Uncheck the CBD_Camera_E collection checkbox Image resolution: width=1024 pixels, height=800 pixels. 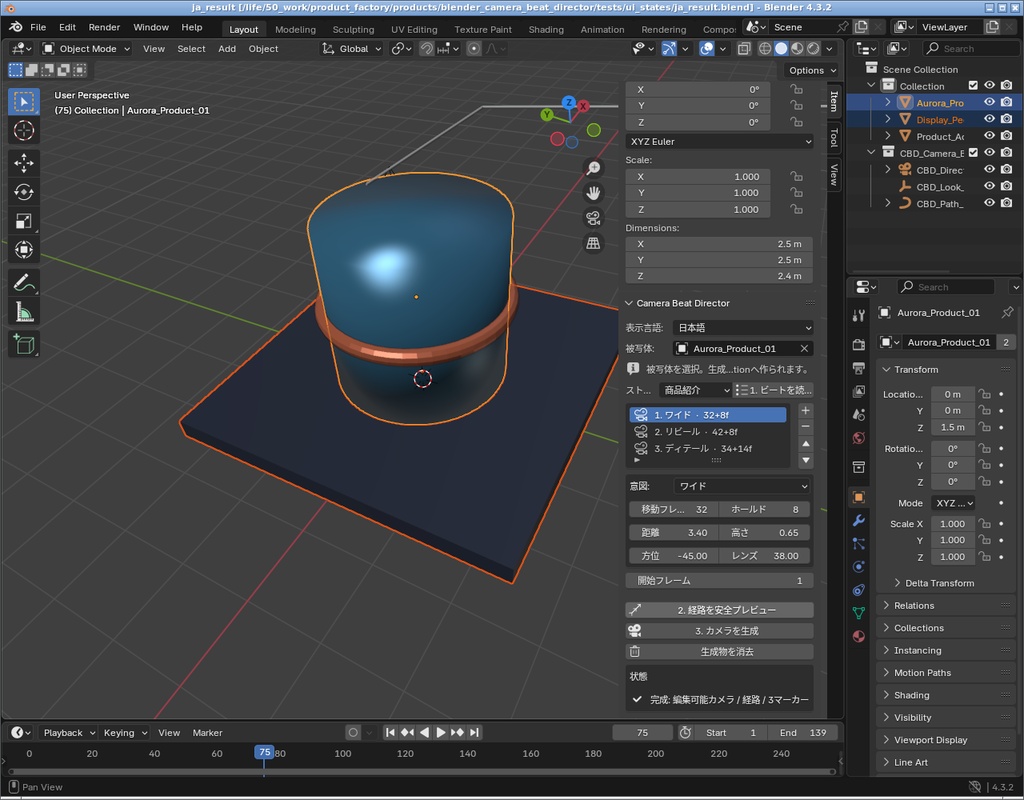[973, 153]
